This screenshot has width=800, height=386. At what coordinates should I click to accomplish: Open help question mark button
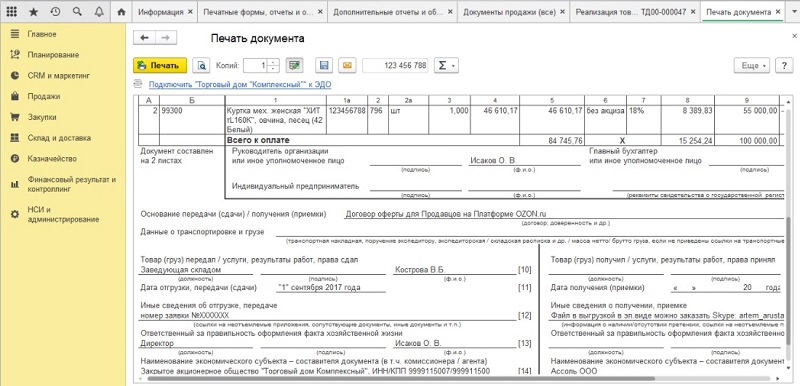click(783, 65)
